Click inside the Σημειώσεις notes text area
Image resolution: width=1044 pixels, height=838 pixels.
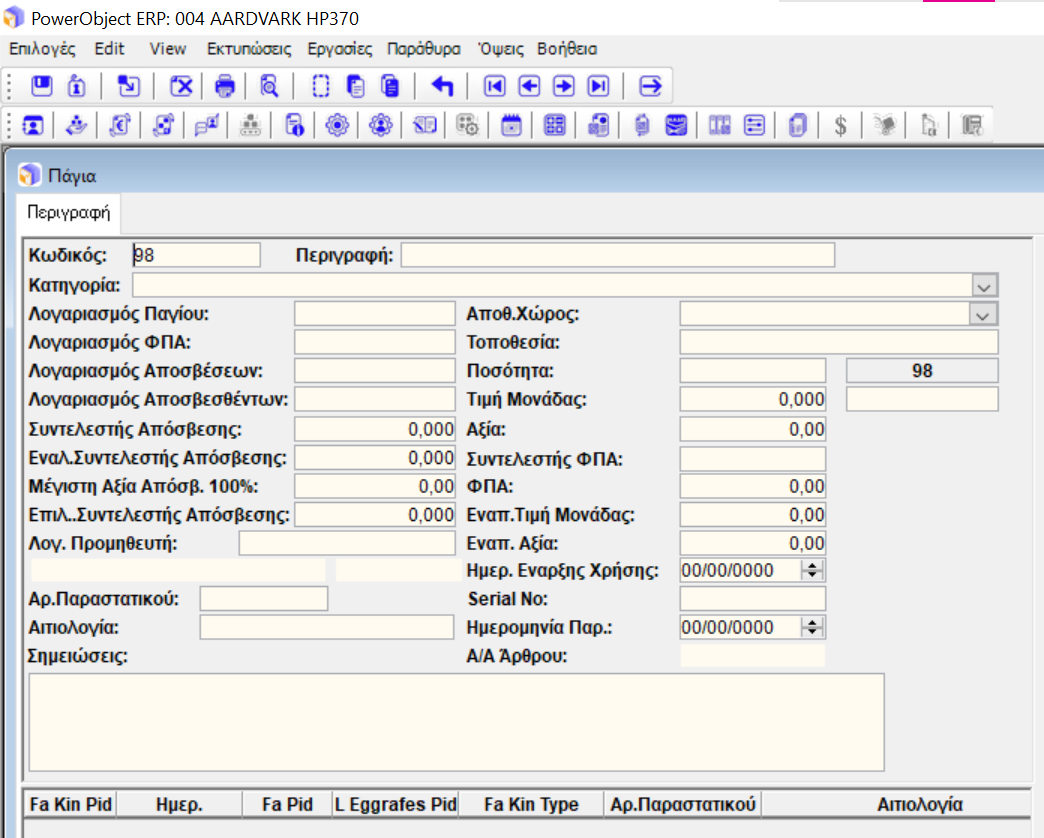456,722
